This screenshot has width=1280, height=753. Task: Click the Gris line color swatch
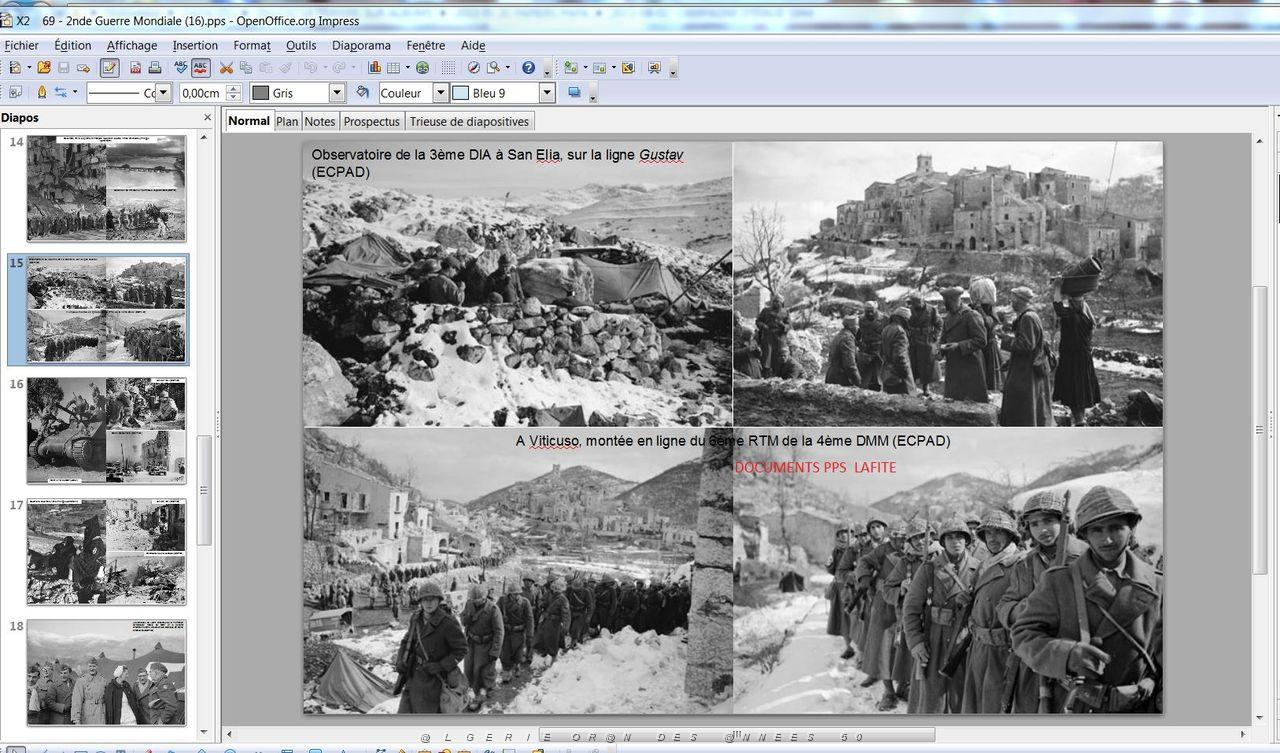(261, 93)
